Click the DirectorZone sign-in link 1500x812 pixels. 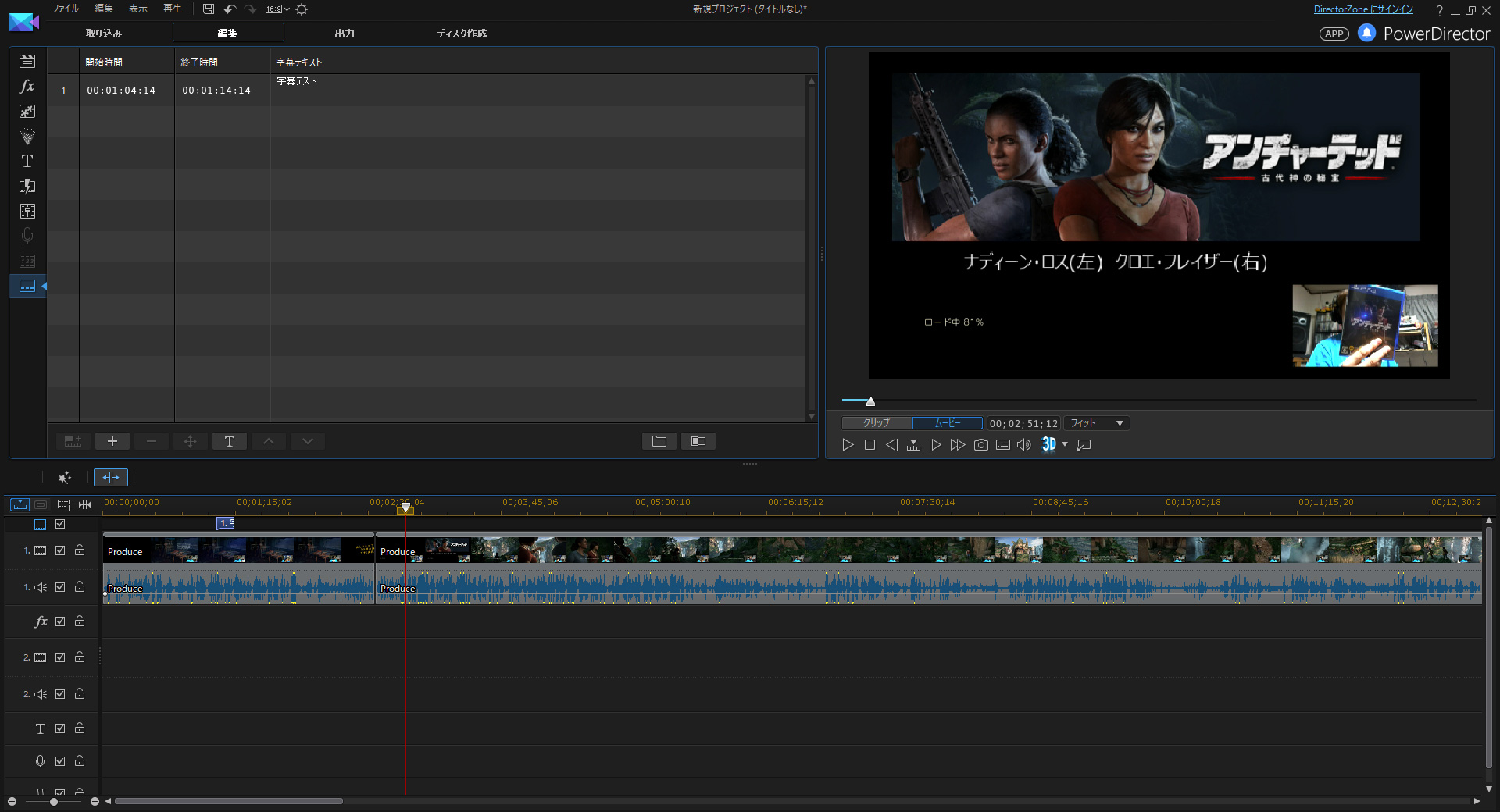pos(1363,9)
